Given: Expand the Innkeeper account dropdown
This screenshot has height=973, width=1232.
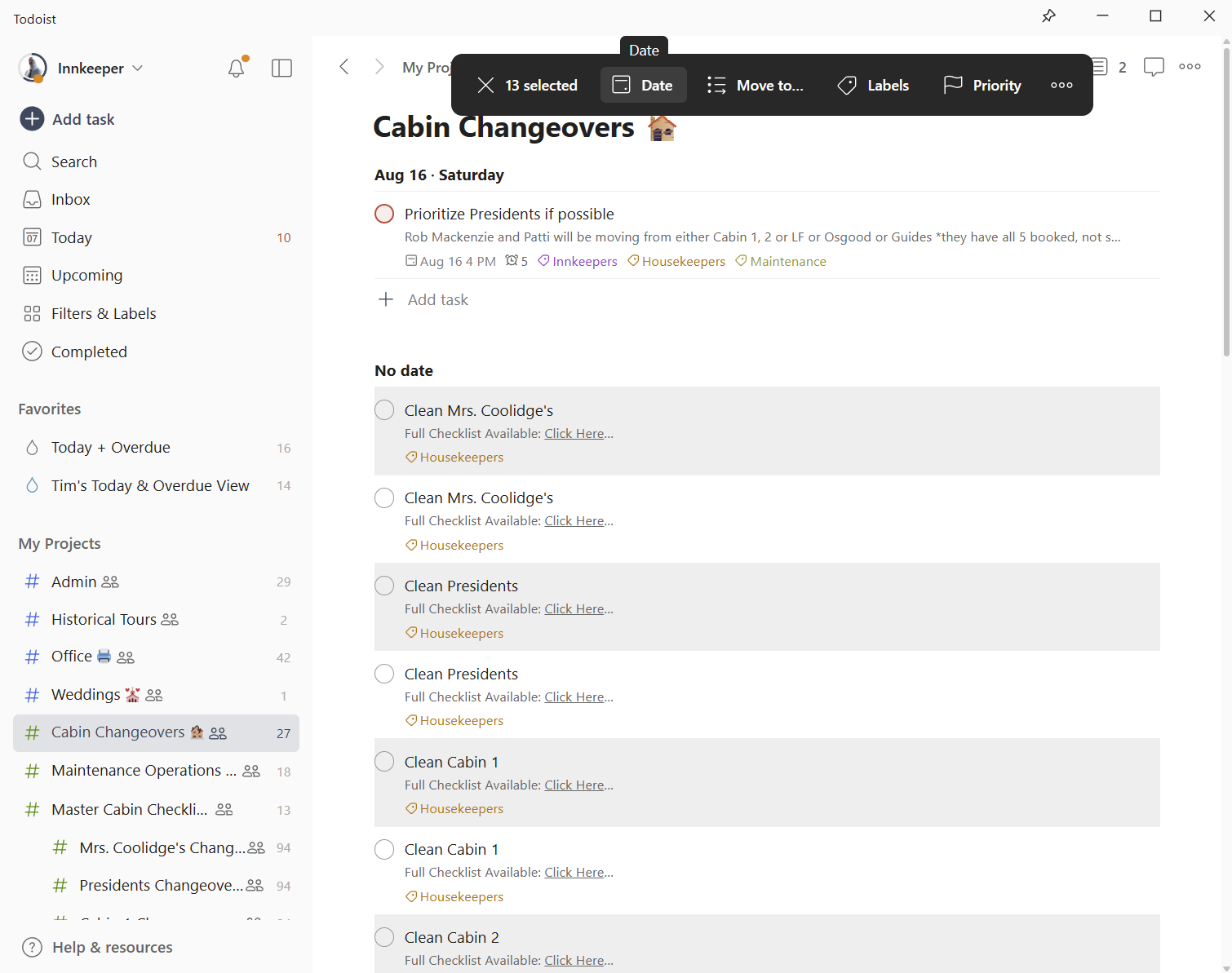Looking at the screenshot, I should pos(138,69).
